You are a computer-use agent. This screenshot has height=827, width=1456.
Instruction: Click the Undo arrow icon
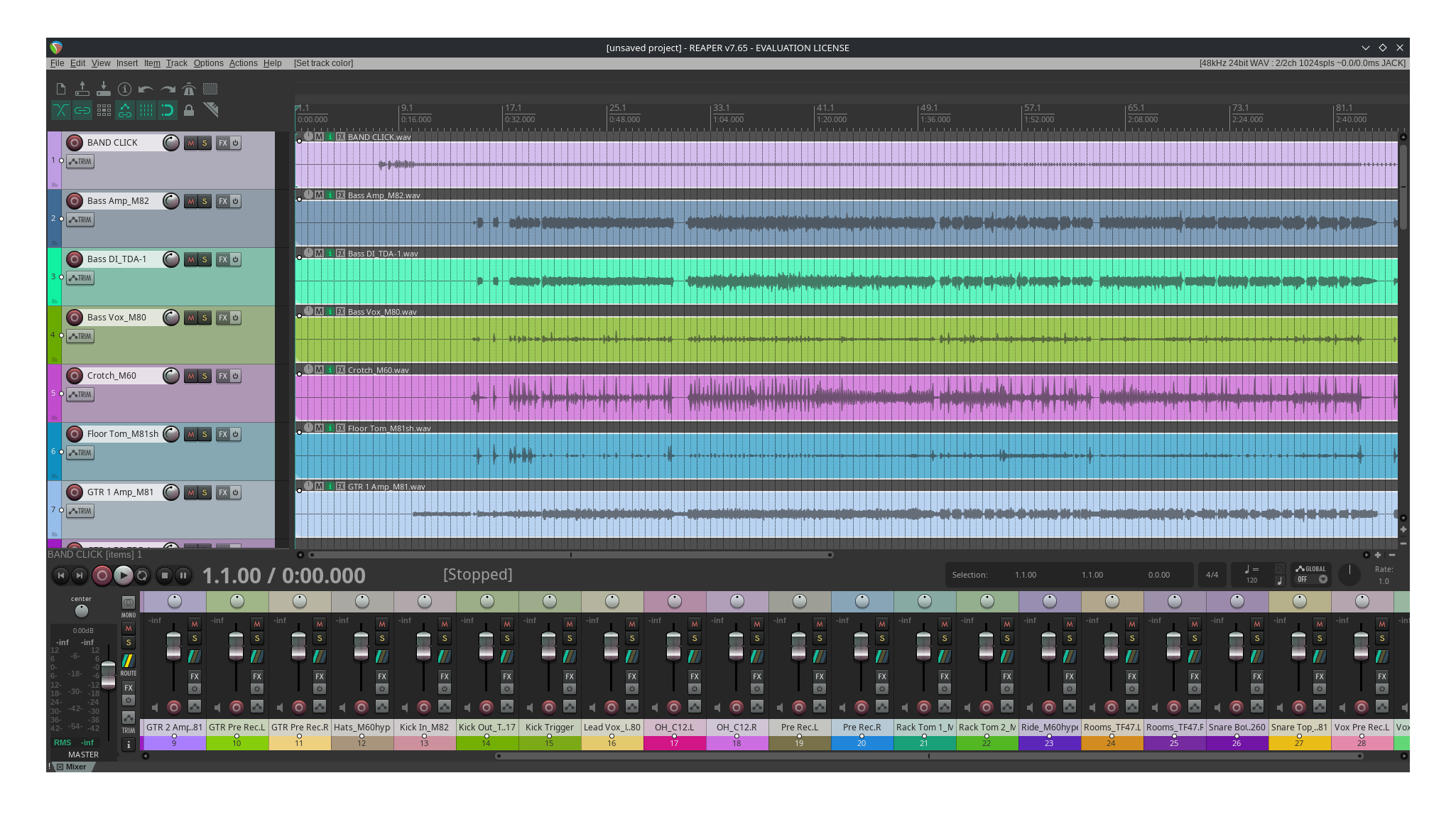(x=146, y=89)
